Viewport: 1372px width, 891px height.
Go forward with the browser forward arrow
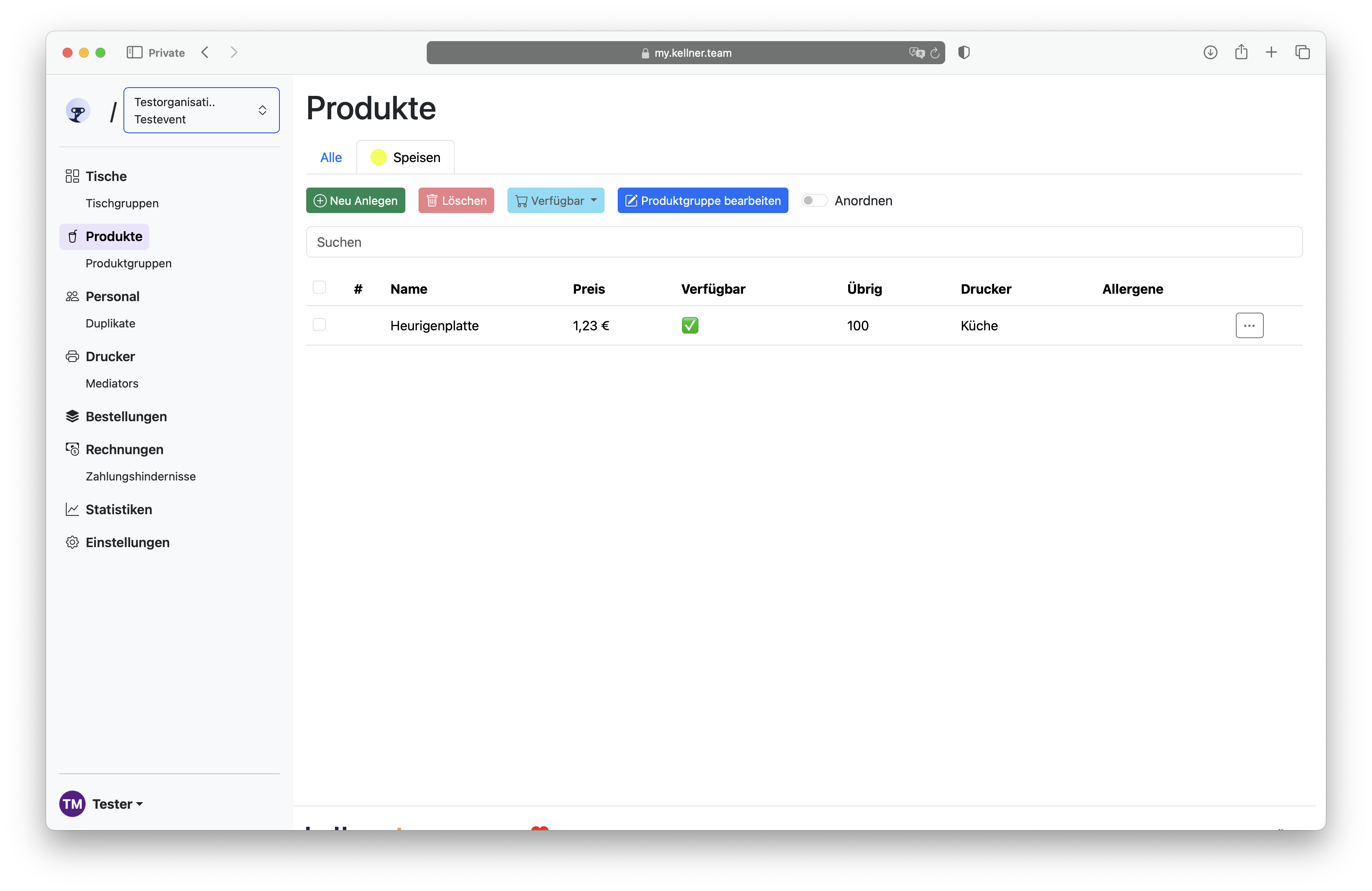(233, 52)
